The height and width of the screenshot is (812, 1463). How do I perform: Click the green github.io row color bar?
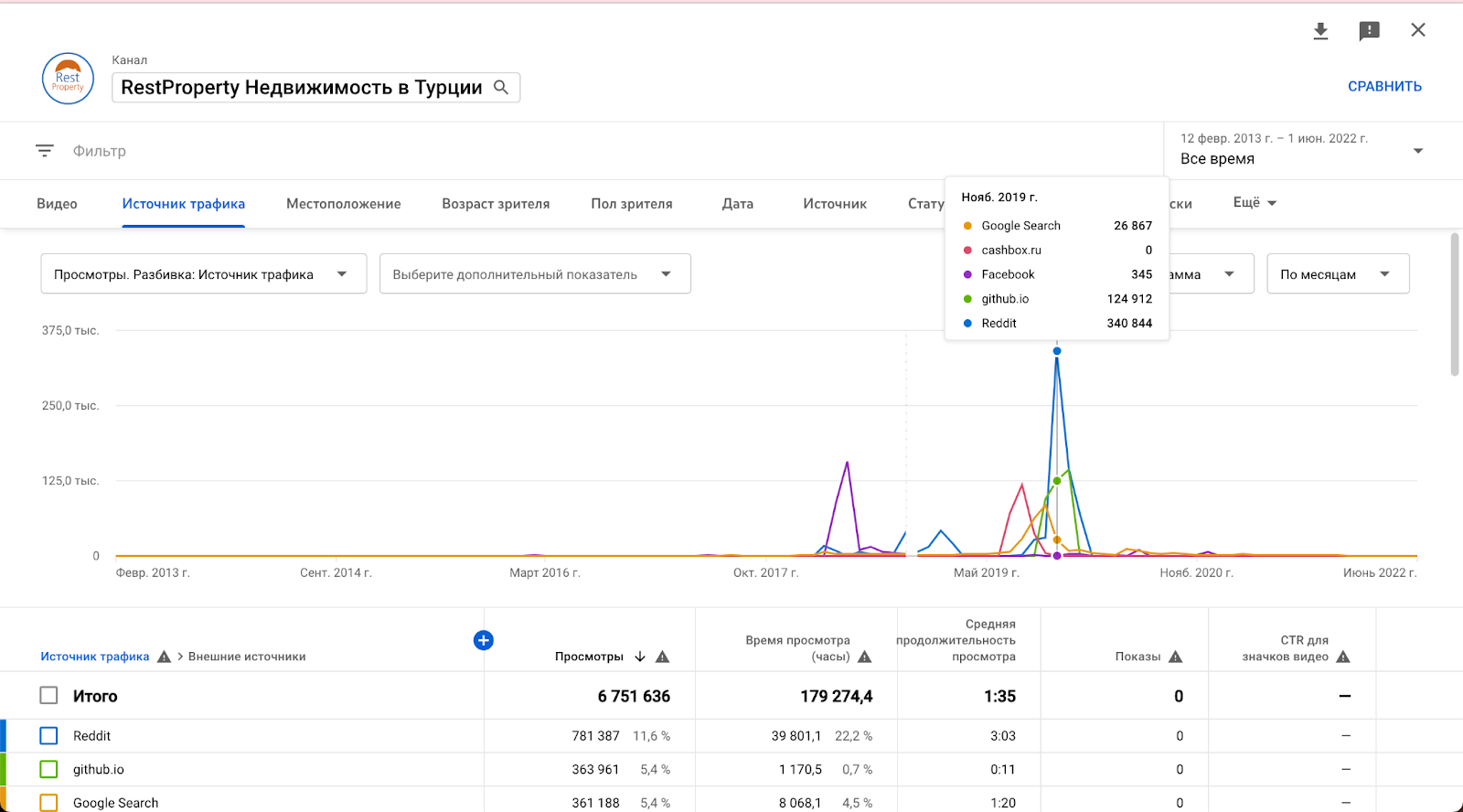tap(3, 770)
